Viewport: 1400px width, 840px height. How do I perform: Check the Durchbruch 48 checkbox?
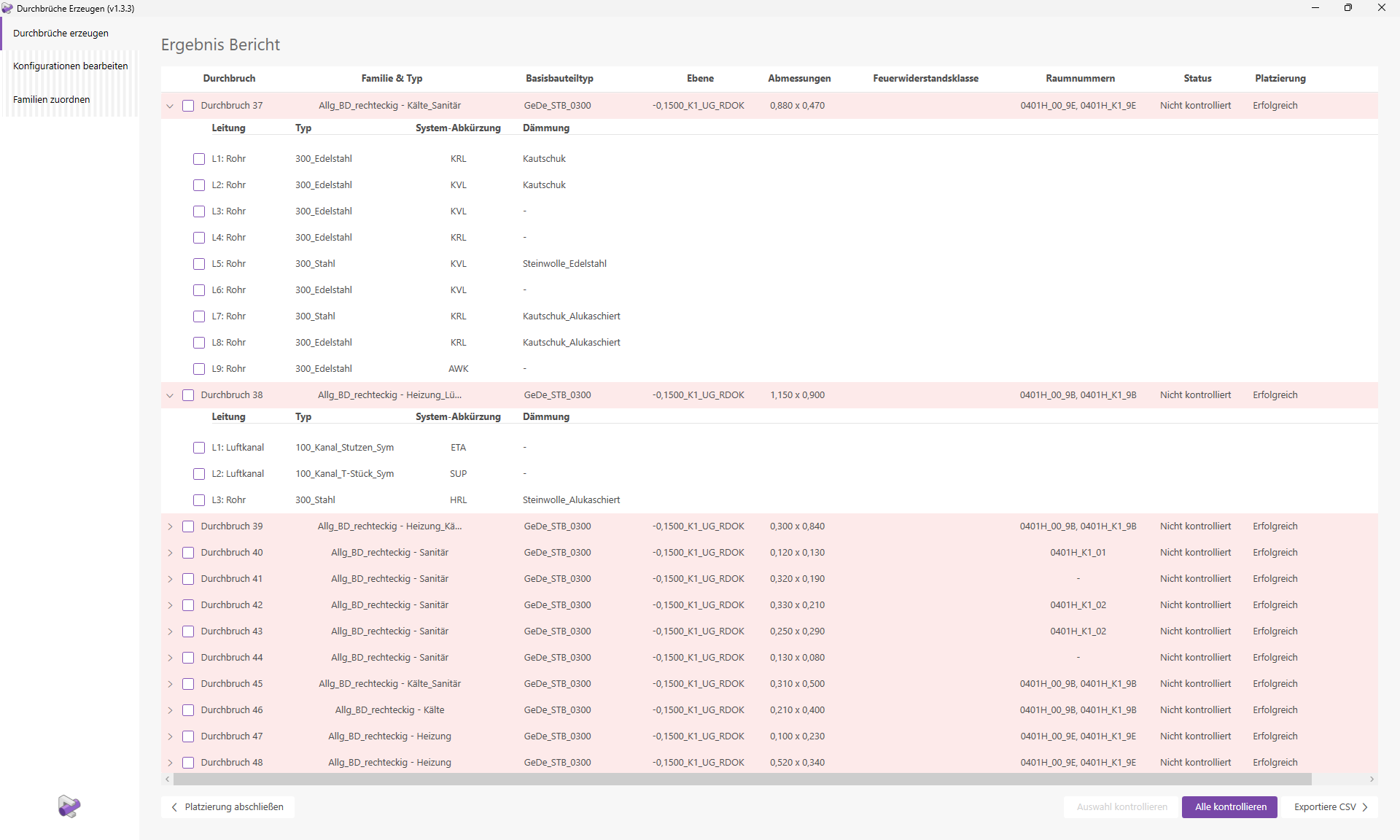click(188, 763)
